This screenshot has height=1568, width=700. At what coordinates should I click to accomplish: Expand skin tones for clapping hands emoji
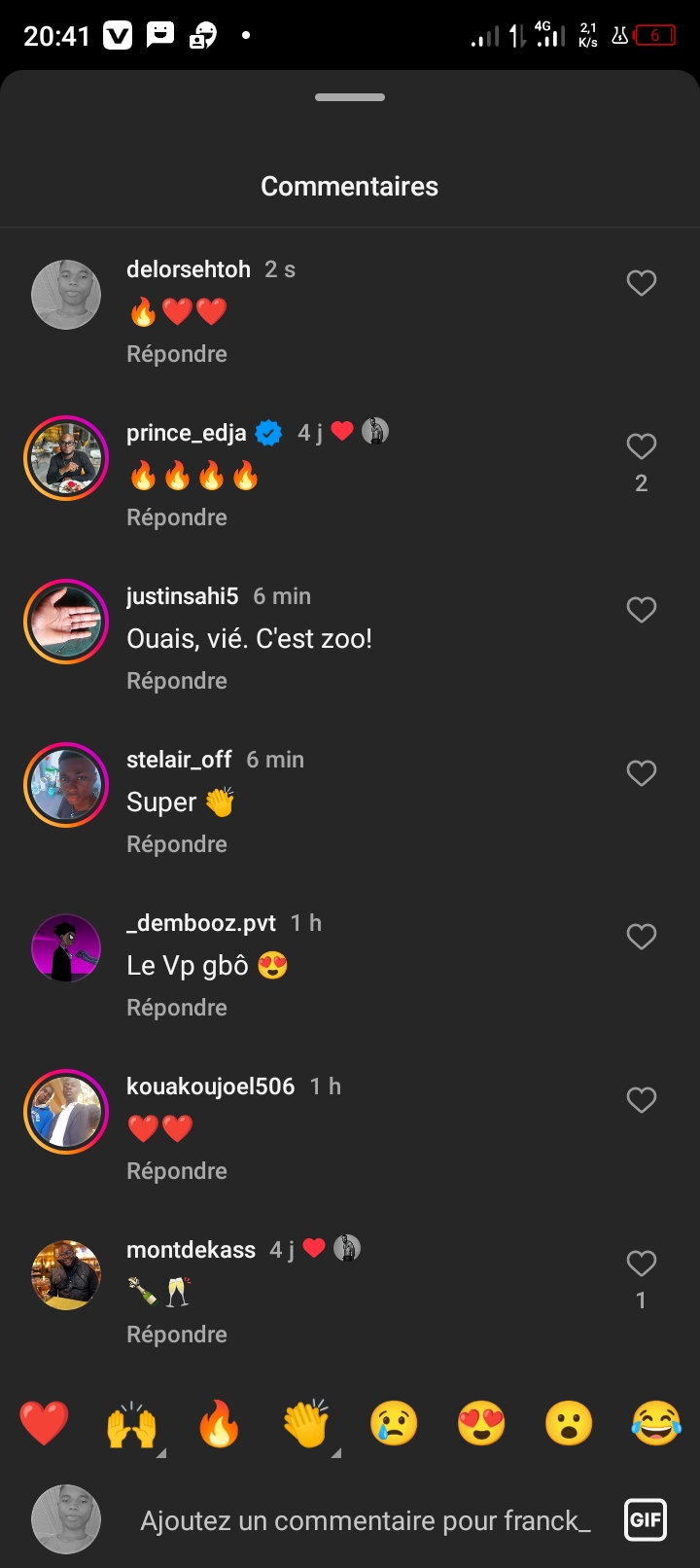point(335,1452)
